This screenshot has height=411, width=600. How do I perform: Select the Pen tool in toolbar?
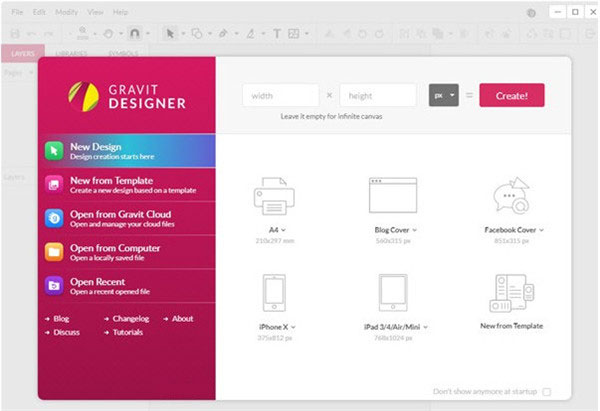point(223,34)
